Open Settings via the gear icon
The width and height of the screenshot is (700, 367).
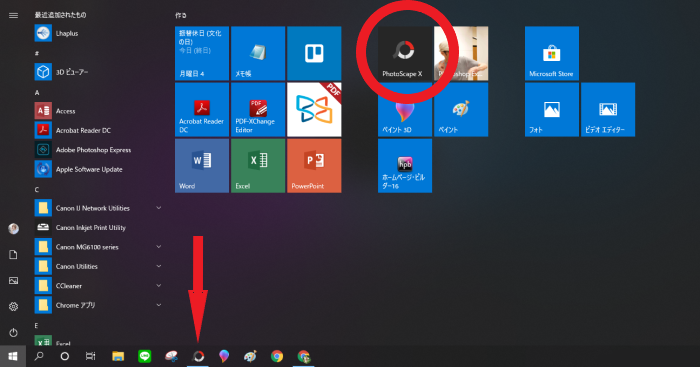tap(13, 306)
